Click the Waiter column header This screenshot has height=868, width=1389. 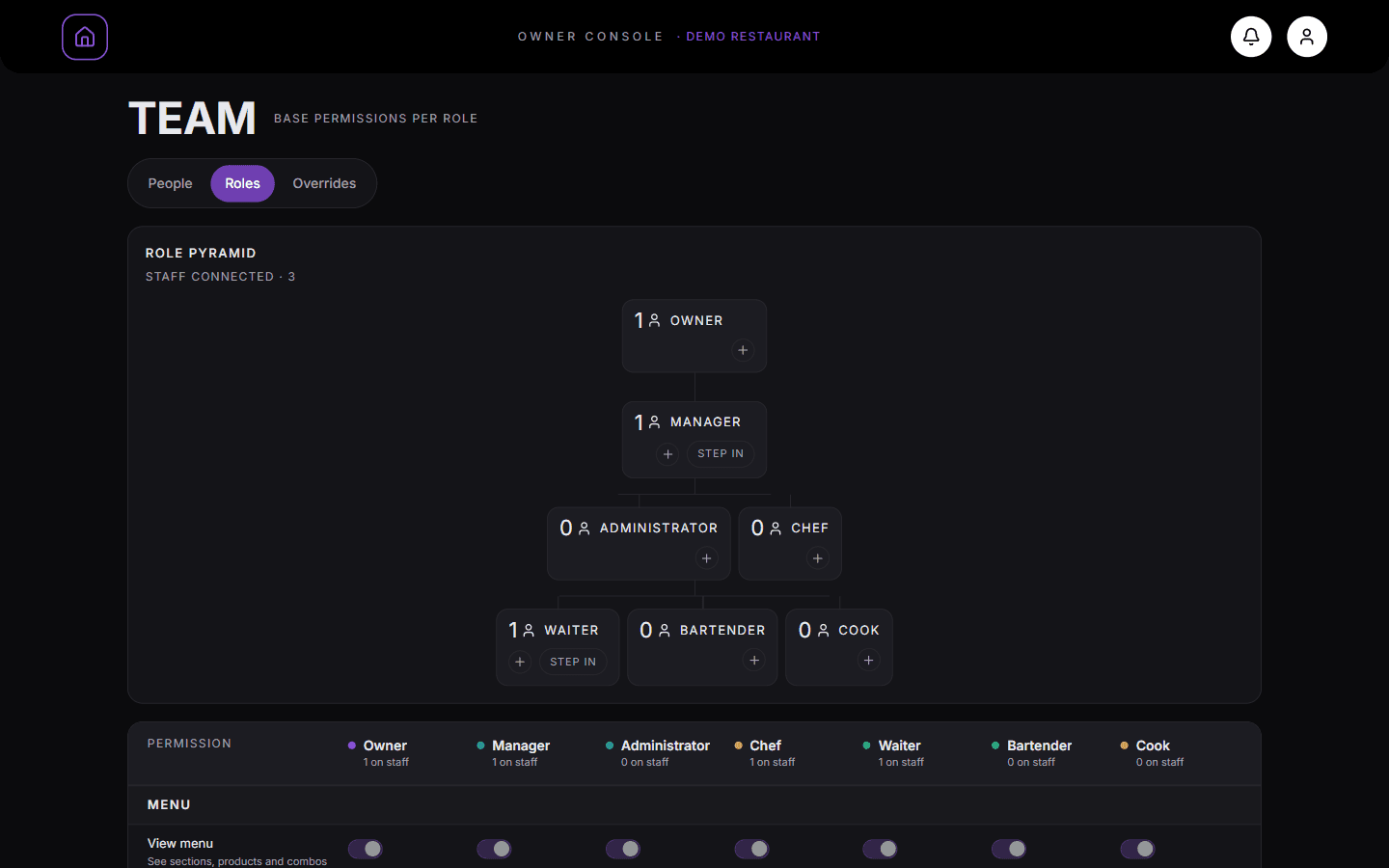tap(894, 753)
